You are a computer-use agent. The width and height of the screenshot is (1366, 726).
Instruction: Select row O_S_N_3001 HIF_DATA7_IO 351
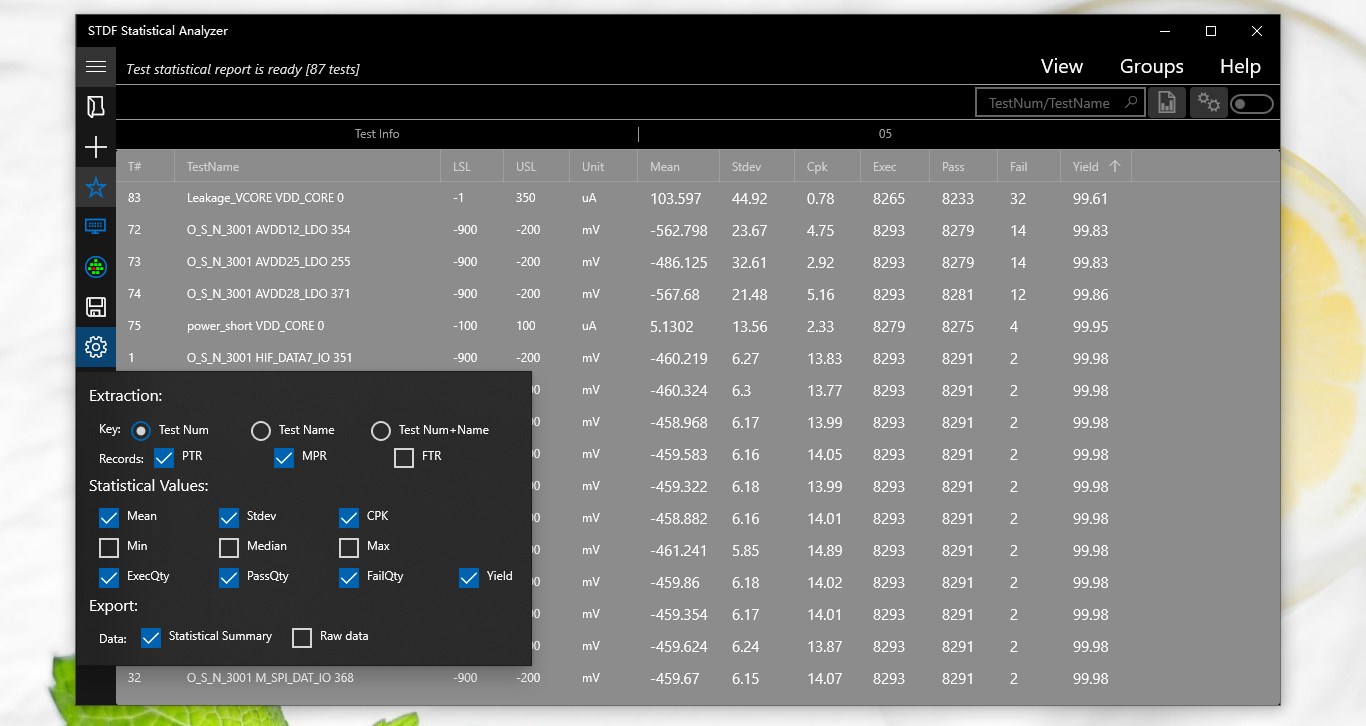[x=698, y=358]
